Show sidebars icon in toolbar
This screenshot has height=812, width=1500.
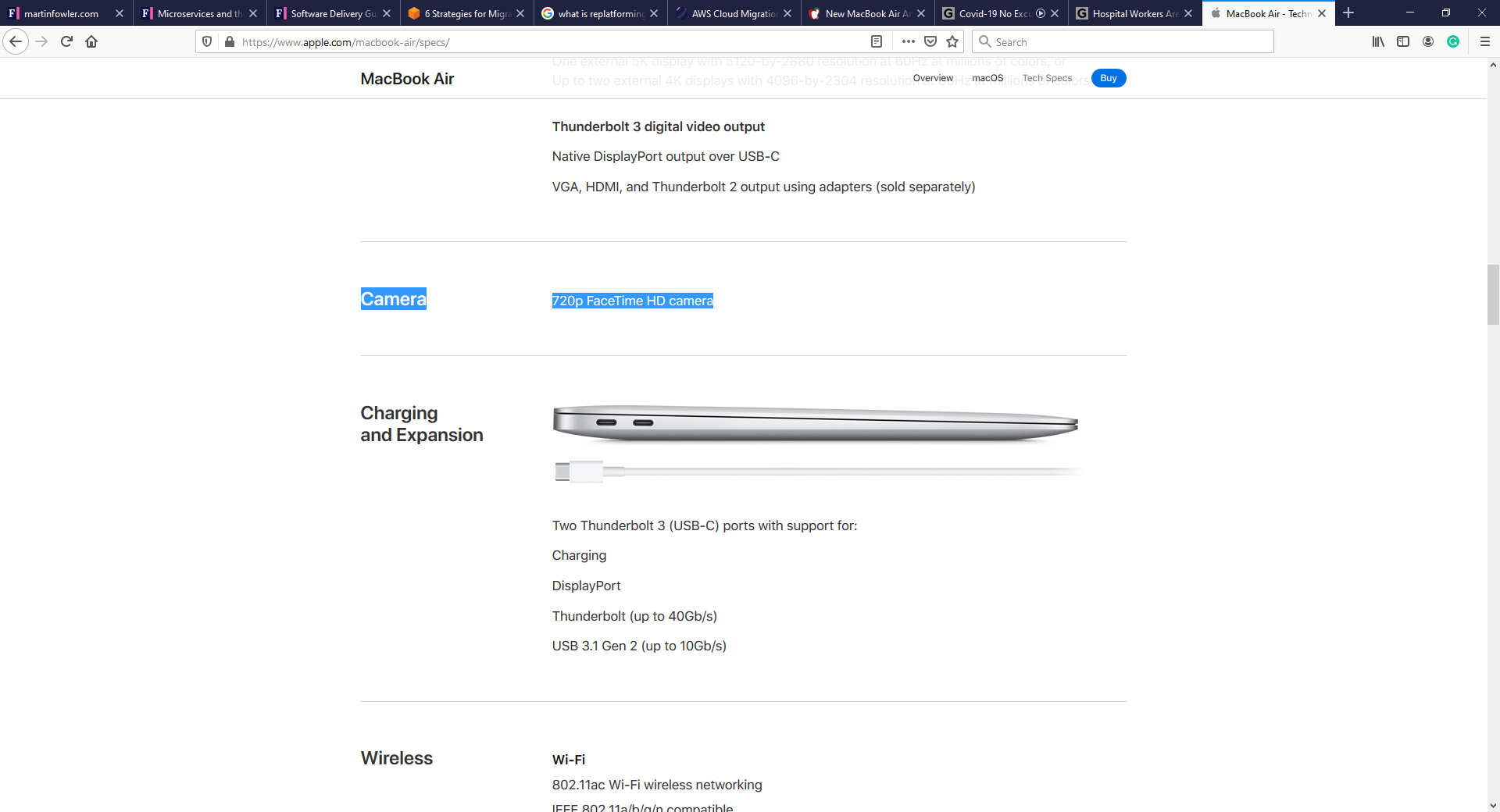[1403, 41]
